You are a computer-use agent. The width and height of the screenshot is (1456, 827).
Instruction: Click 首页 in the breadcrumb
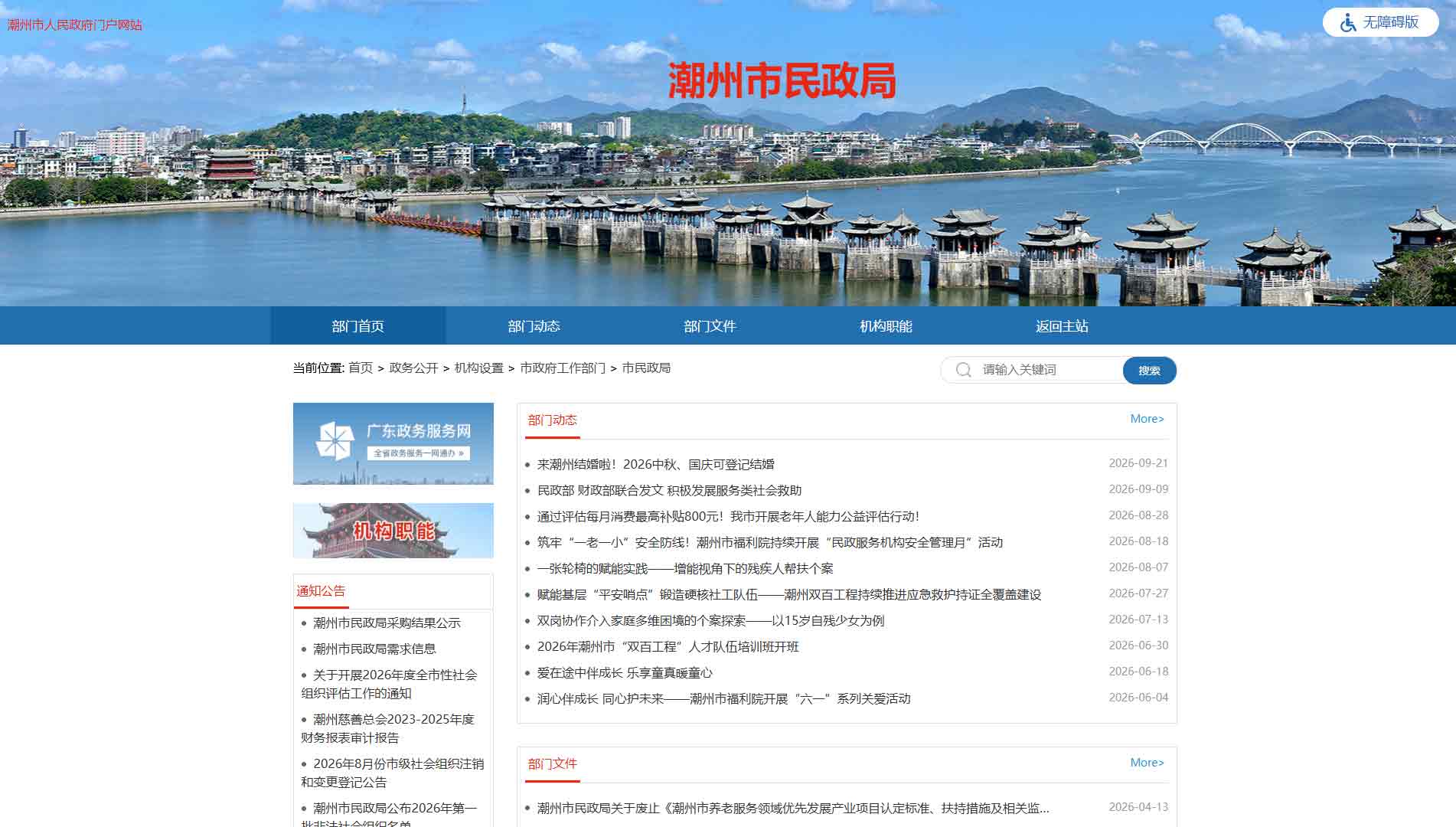pos(361,368)
